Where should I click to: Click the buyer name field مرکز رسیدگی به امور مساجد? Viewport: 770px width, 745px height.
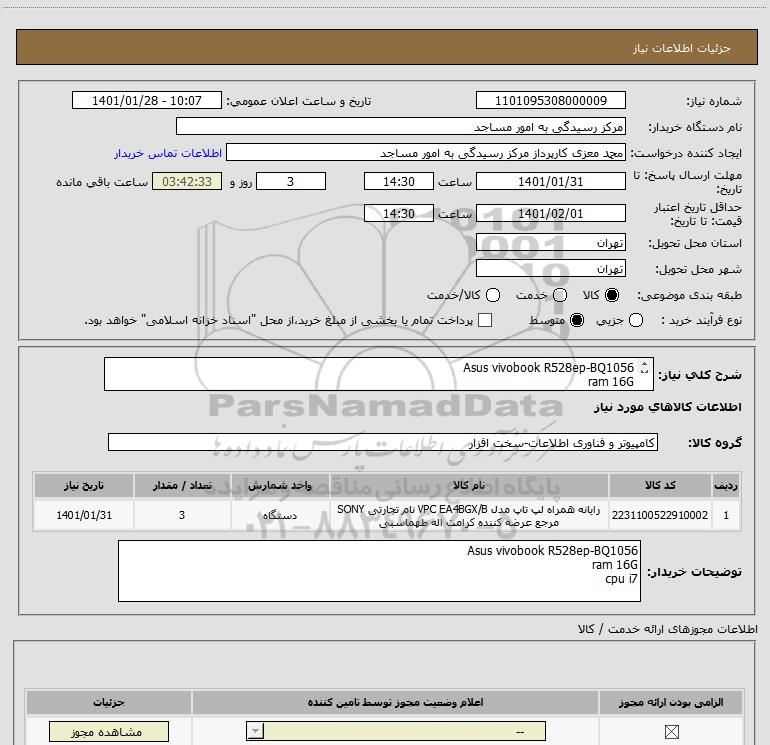401,126
